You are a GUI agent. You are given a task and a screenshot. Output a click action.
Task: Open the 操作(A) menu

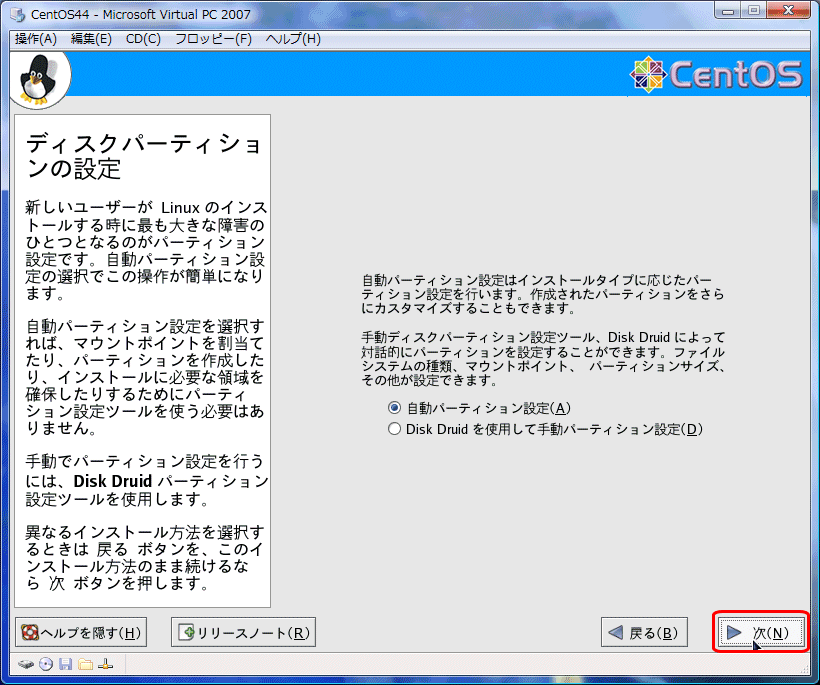tap(36, 39)
